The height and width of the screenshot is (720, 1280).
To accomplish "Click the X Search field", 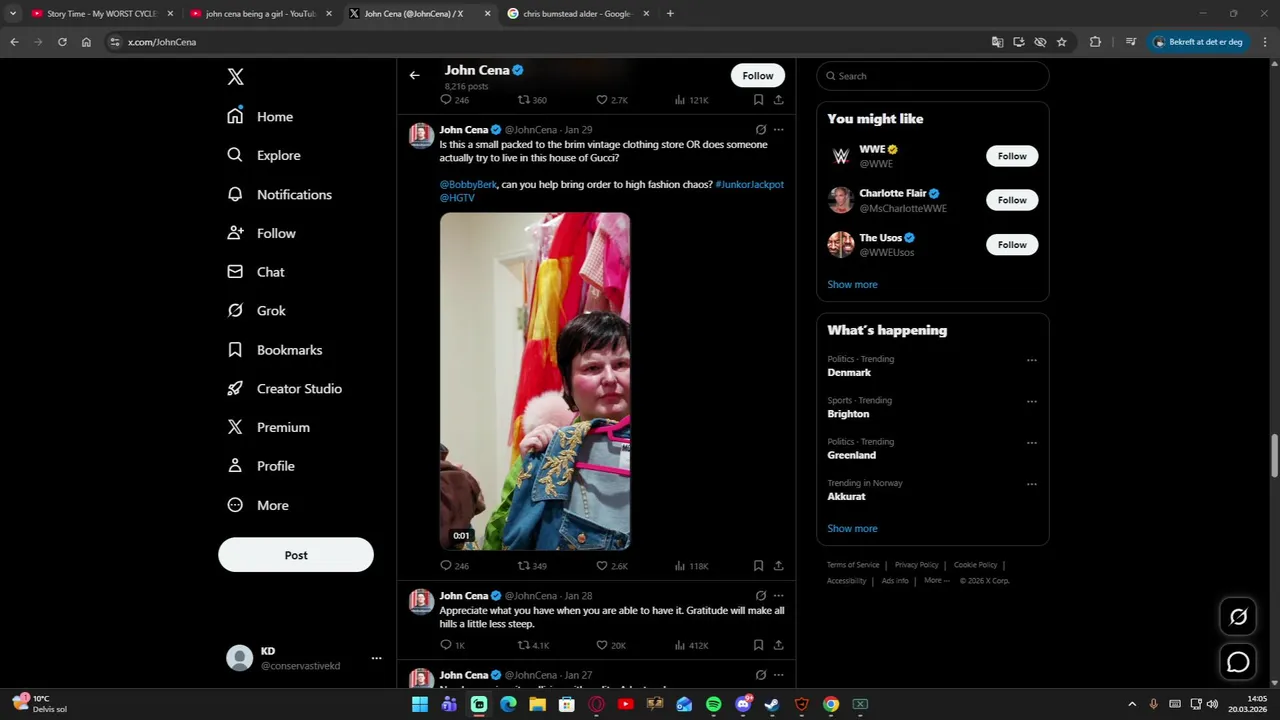I will [x=932, y=76].
